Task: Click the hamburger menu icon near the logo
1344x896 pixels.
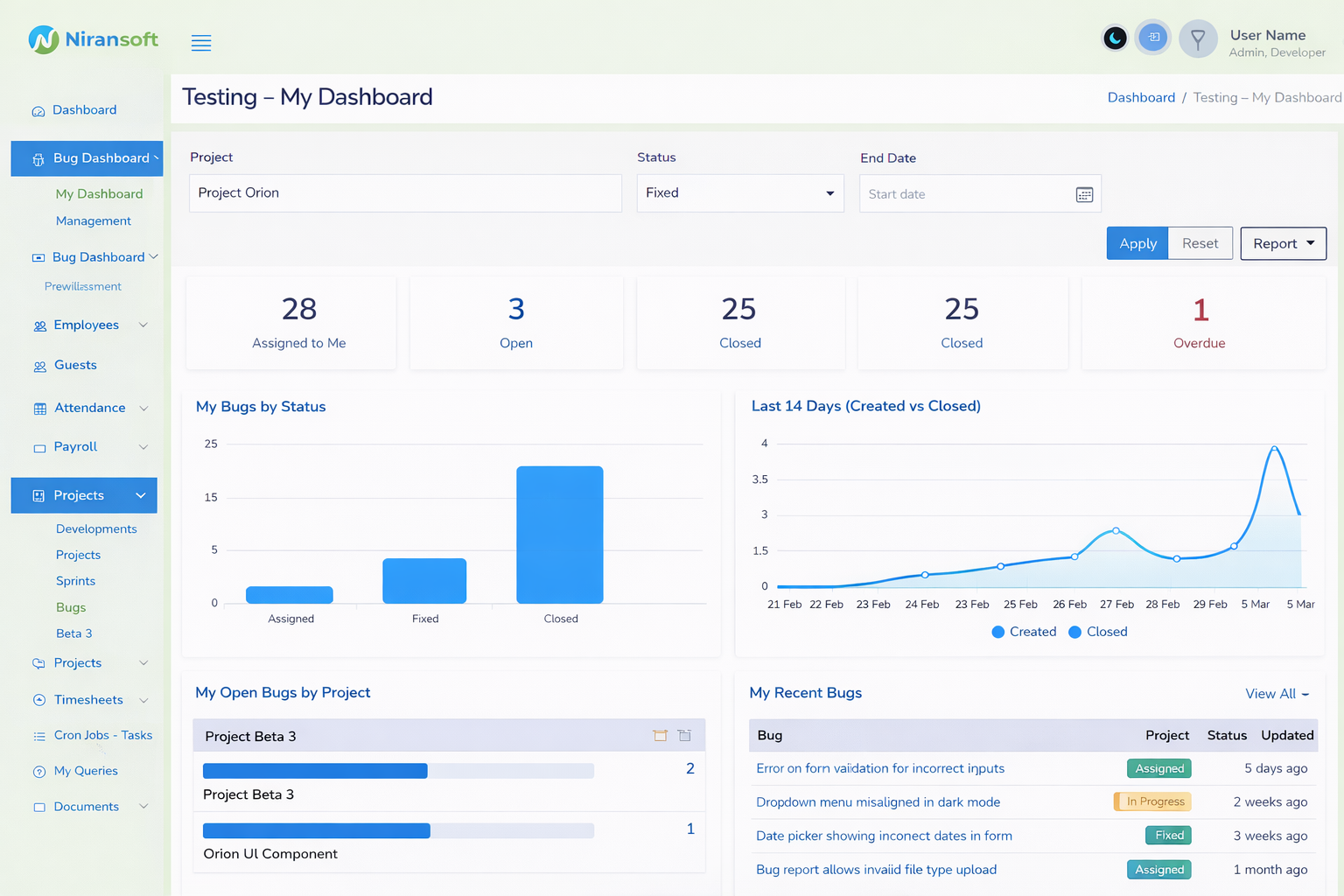Action: (200, 42)
